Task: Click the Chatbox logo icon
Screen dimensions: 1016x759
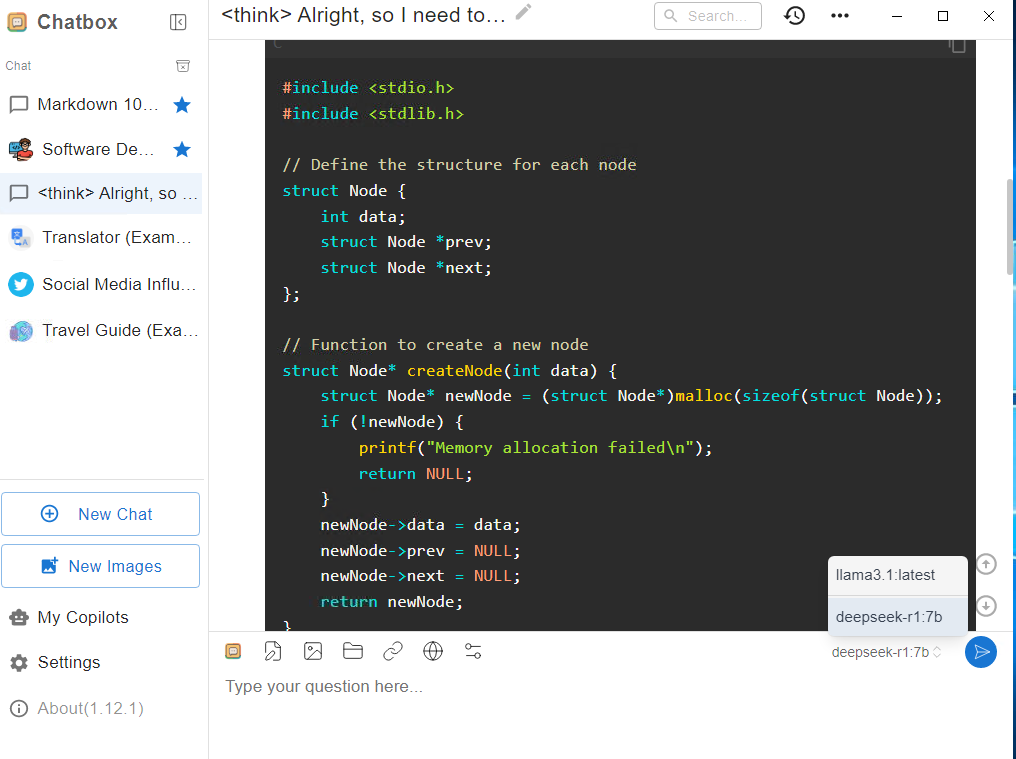Action: 17,22
